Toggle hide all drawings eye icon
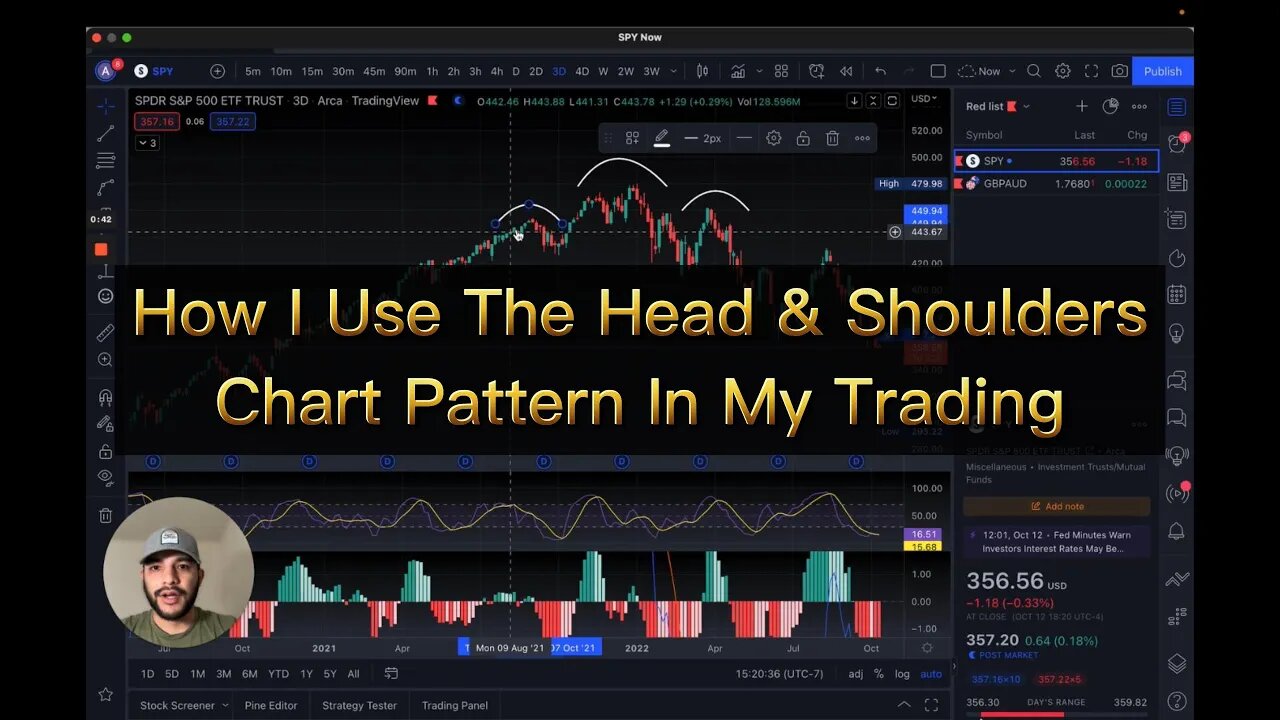The height and width of the screenshot is (720, 1280). point(105,478)
